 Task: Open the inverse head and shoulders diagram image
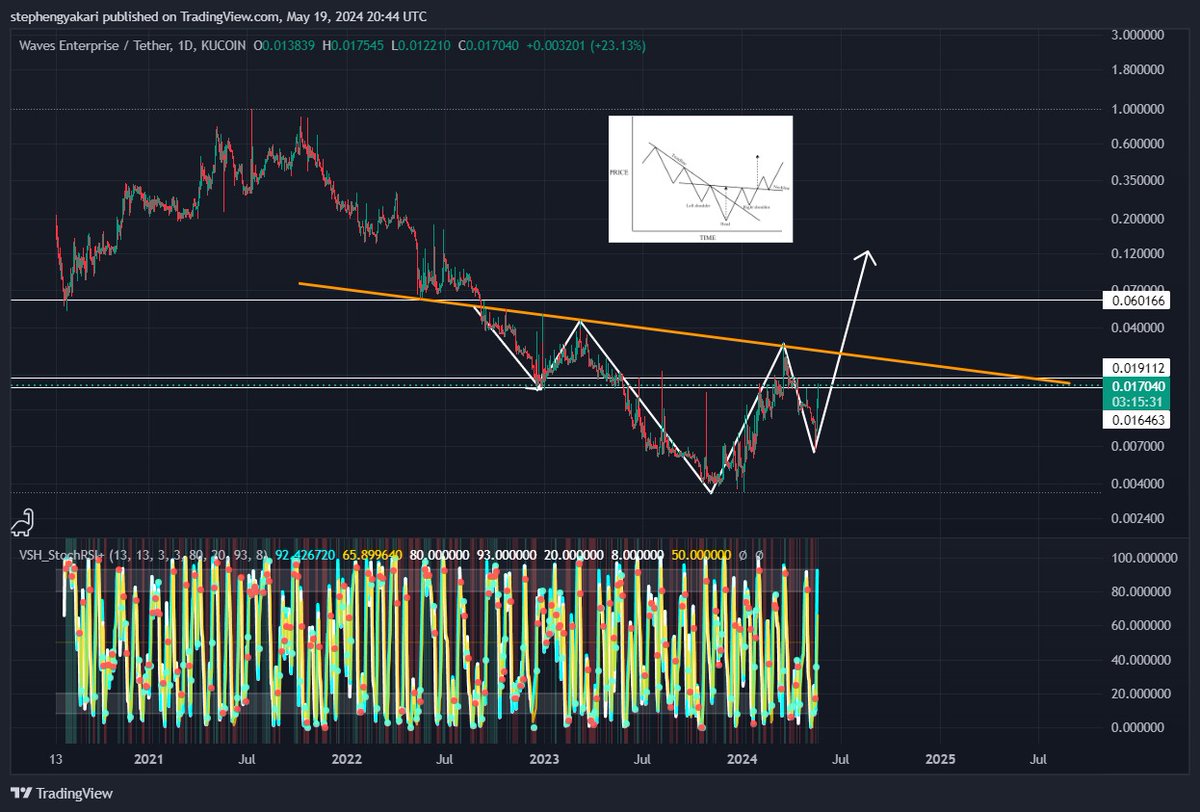[700, 179]
